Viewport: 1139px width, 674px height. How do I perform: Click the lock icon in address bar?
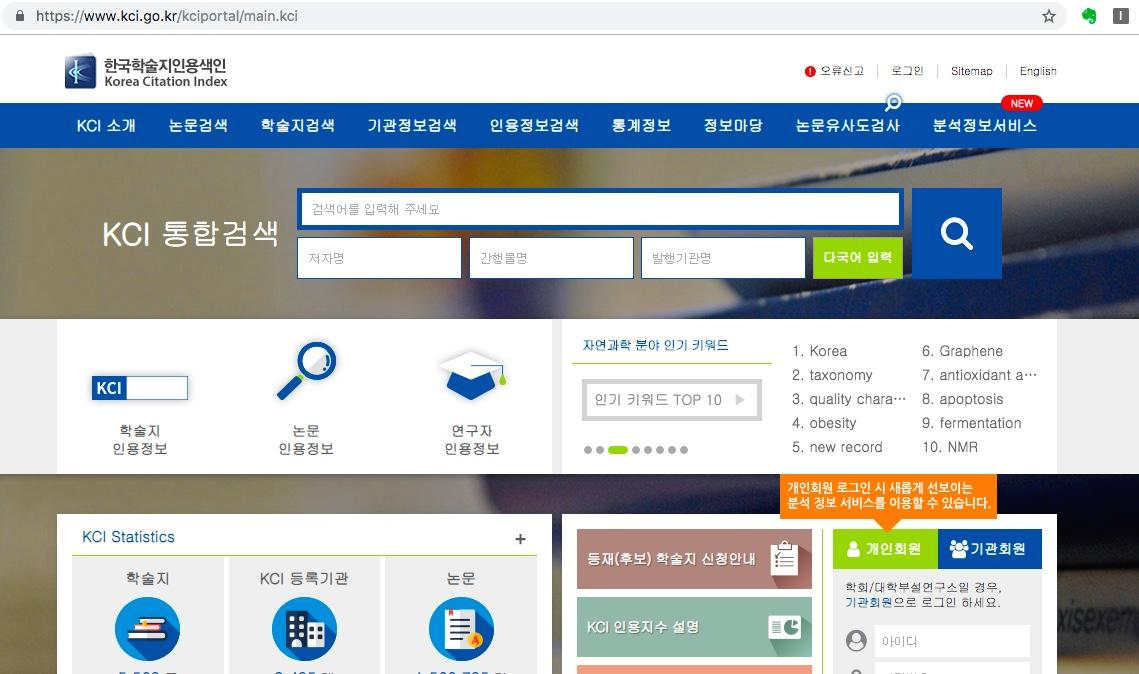20,16
